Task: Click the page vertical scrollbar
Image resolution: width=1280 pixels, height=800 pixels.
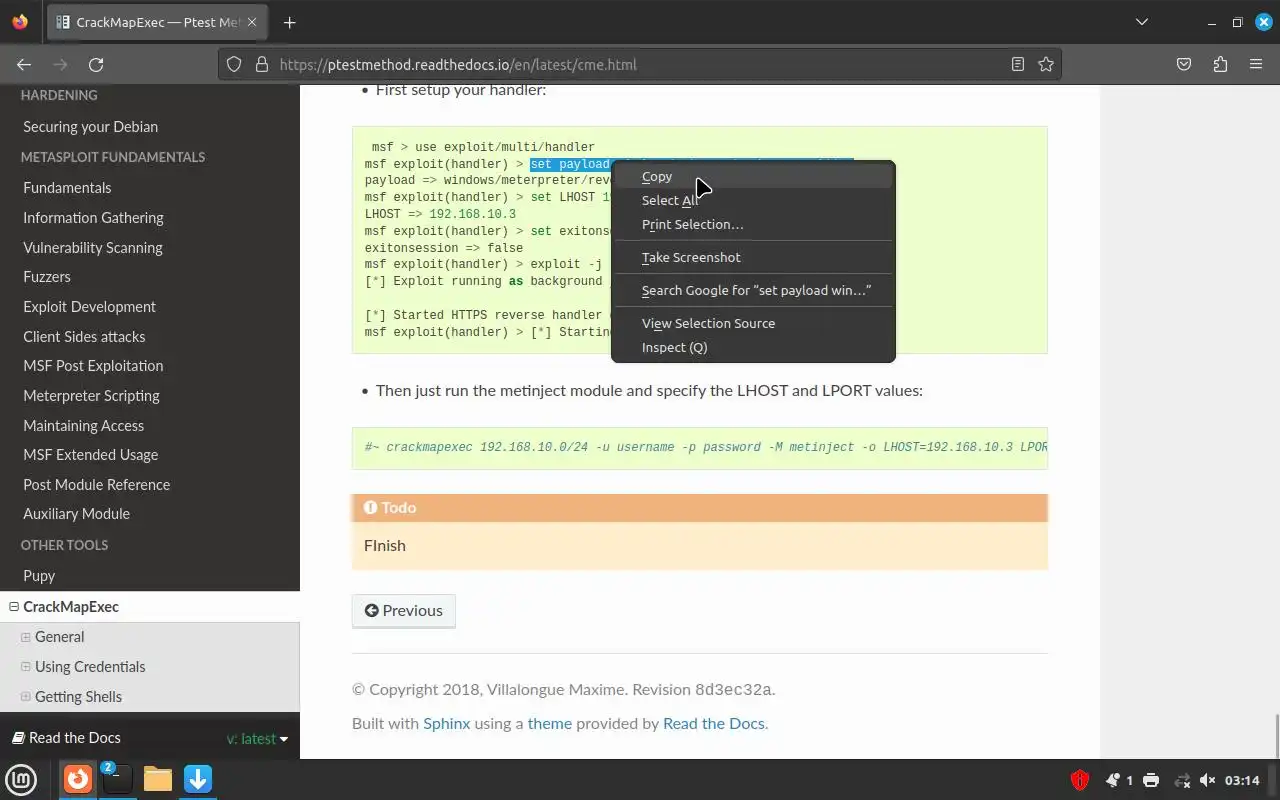Action: tap(1275, 735)
